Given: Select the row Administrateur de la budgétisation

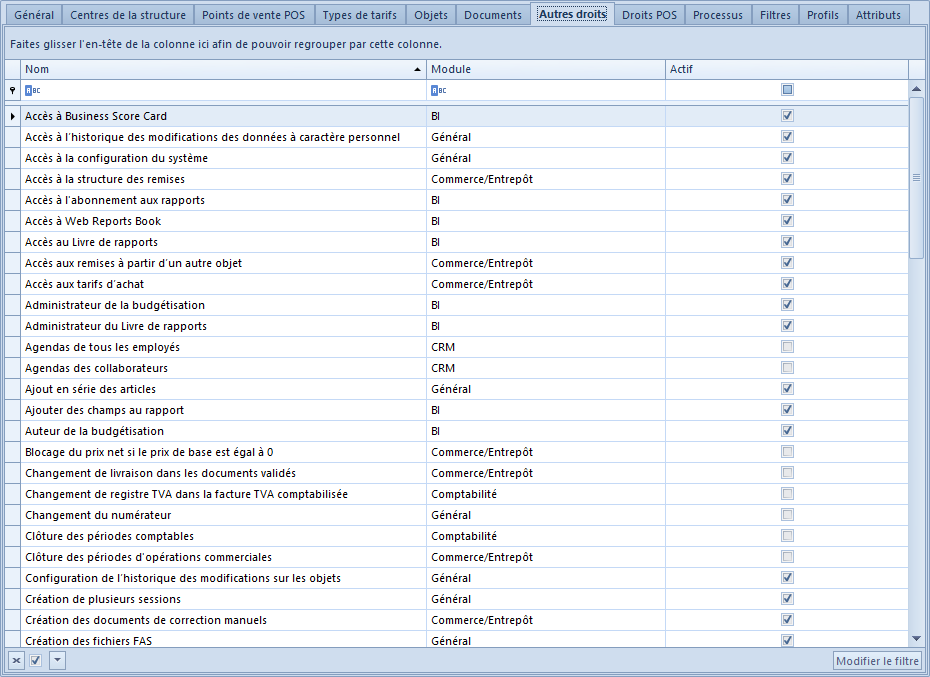Looking at the screenshot, I should point(456,305).
